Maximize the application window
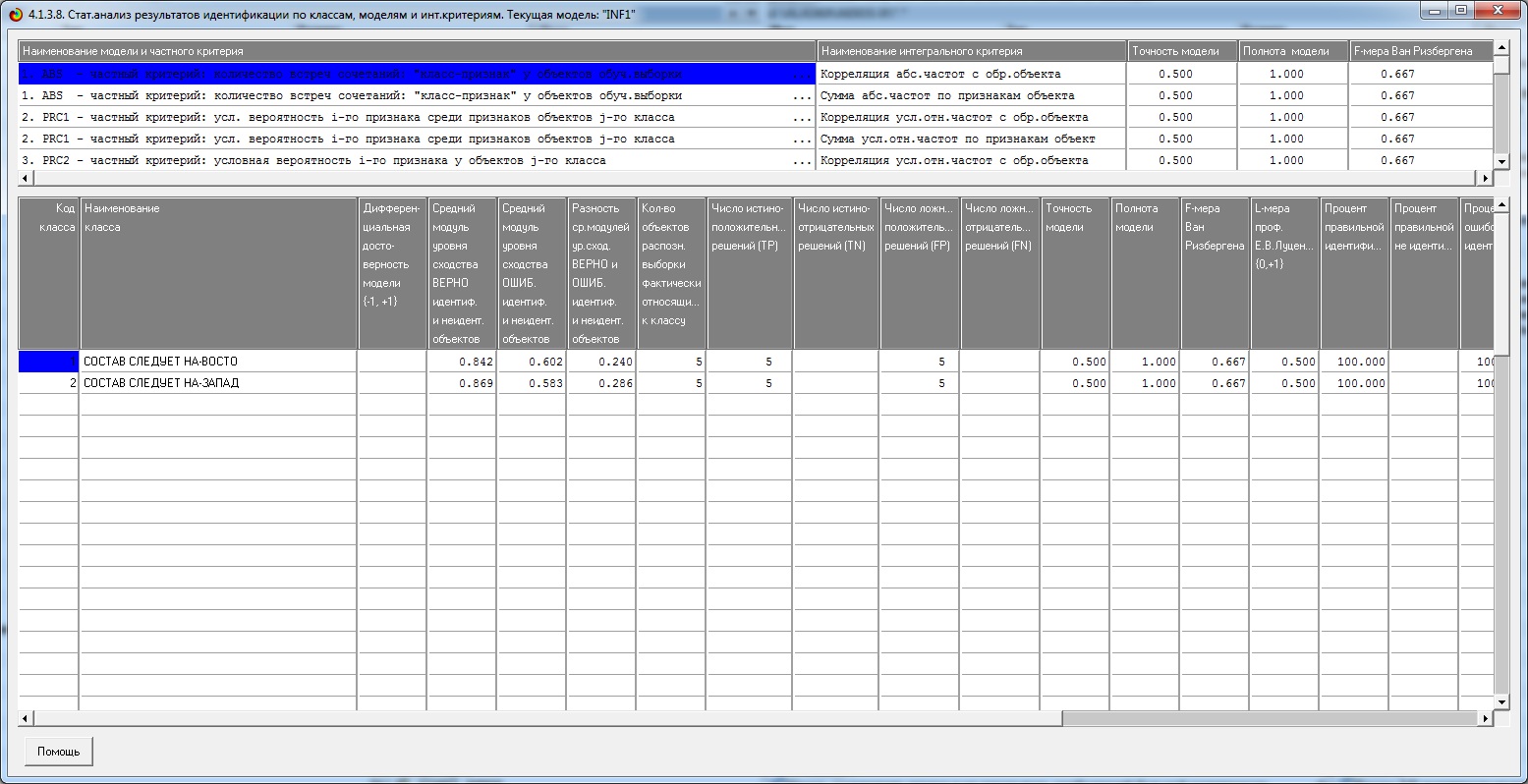Image resolution: width=1528 pixels, height=784 pixels. [x=1461, y=10]
